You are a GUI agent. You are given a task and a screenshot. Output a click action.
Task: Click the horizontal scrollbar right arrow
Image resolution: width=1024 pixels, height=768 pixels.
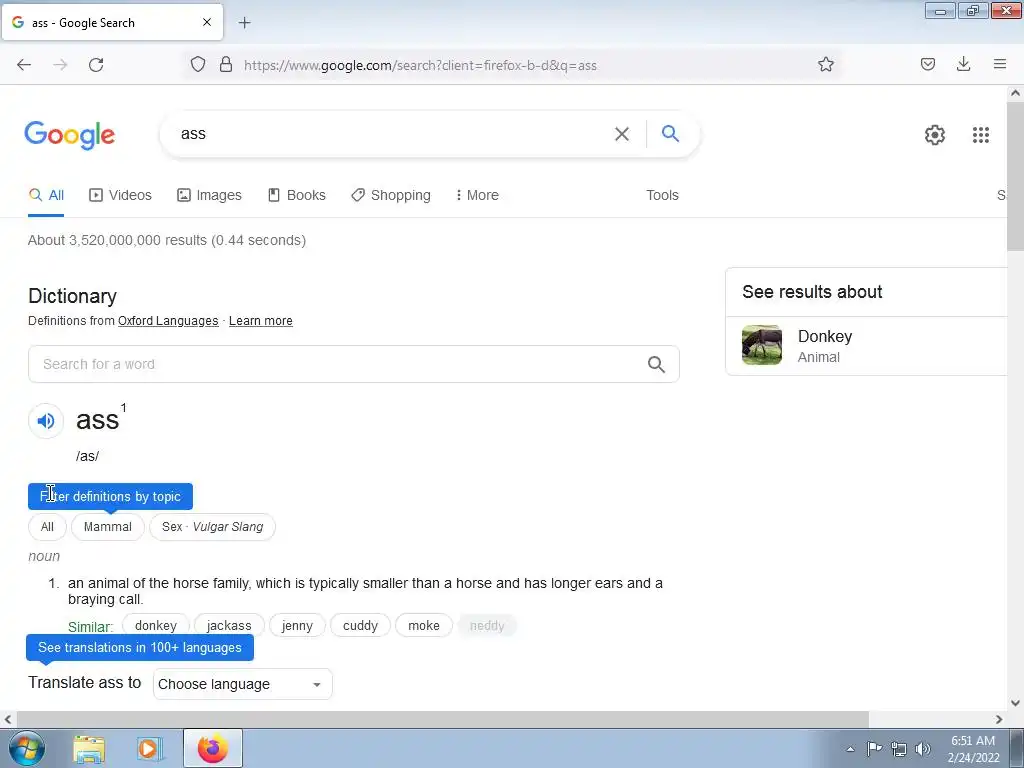[x=999, y=720]
